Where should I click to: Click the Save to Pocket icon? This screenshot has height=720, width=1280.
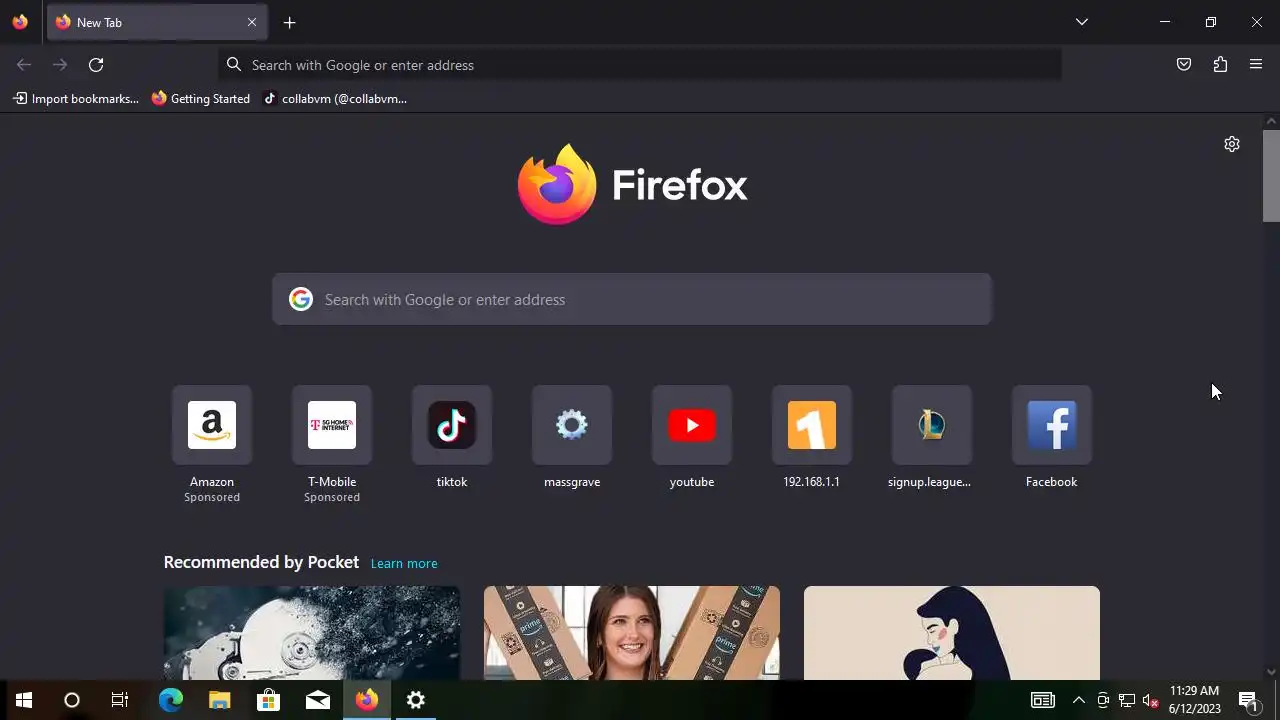click(1184, 65)
